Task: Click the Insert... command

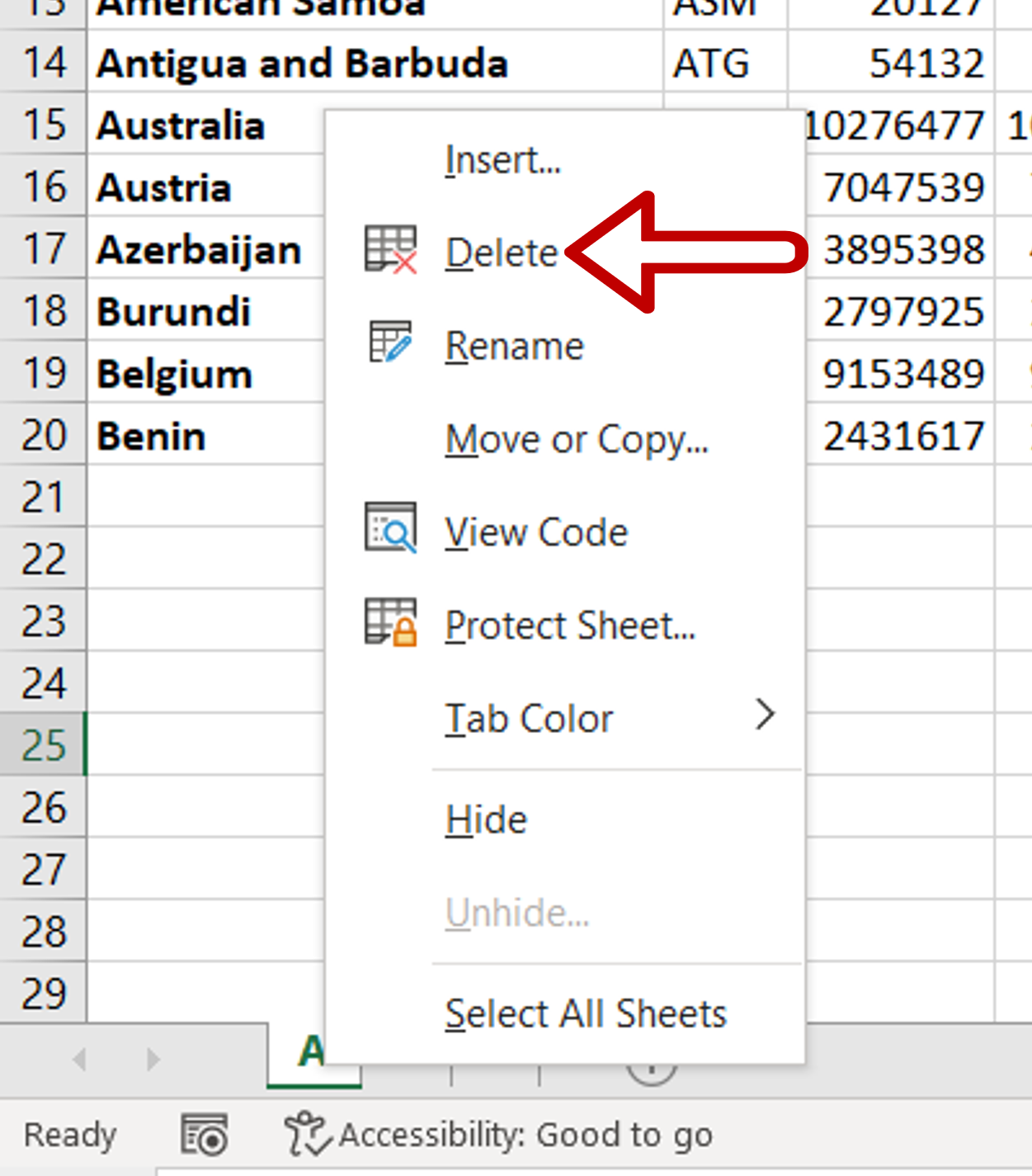Action: pyautogui.click(x=503, y=160)
